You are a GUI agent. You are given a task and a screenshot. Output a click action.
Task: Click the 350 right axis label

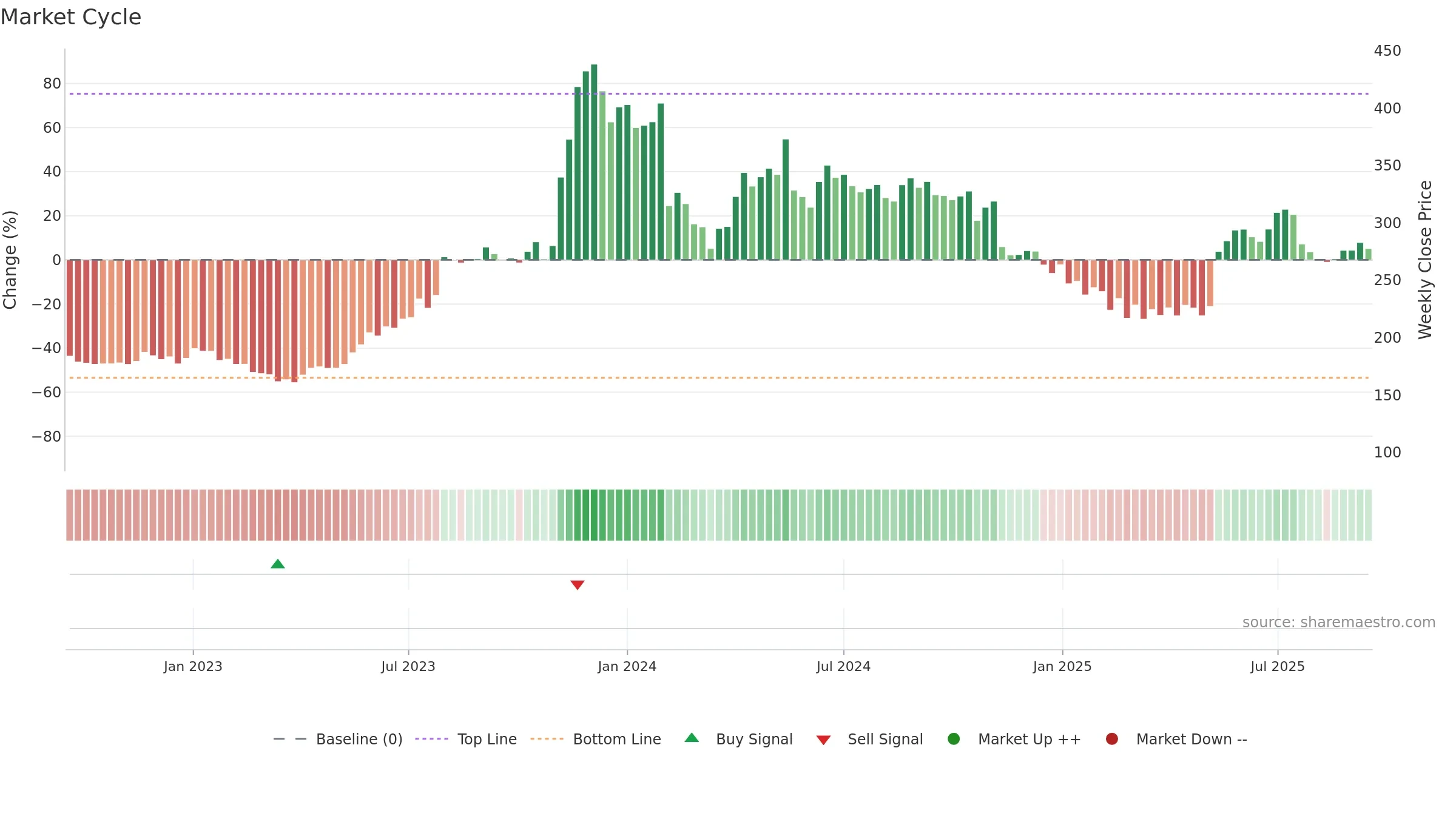(x=1387, y=166)
